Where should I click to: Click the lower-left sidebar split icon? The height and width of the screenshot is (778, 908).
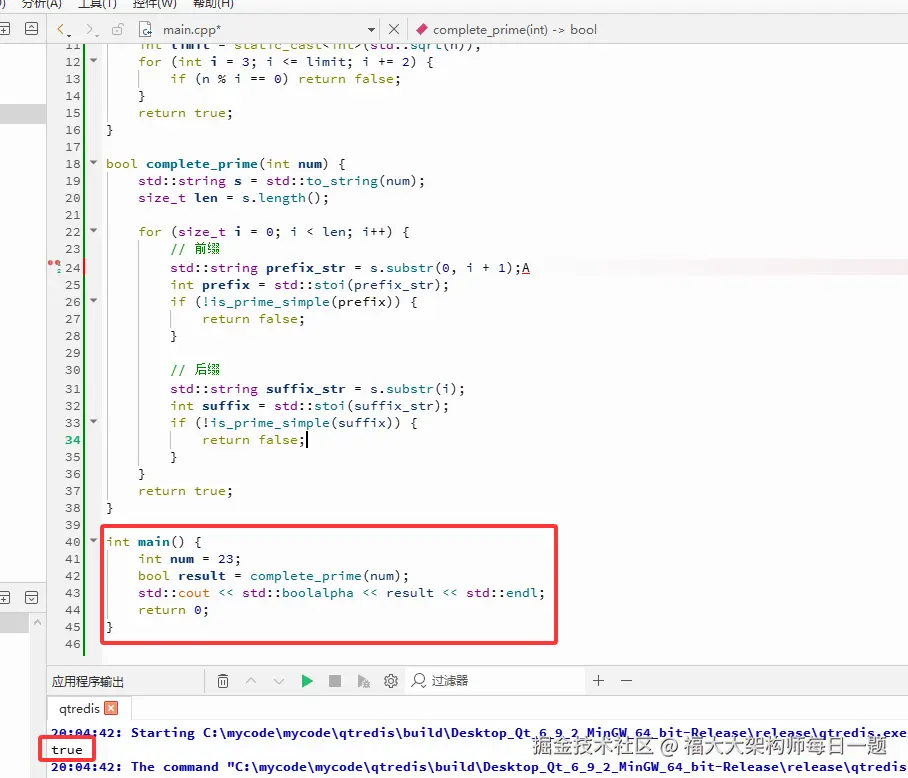(5, 598)
